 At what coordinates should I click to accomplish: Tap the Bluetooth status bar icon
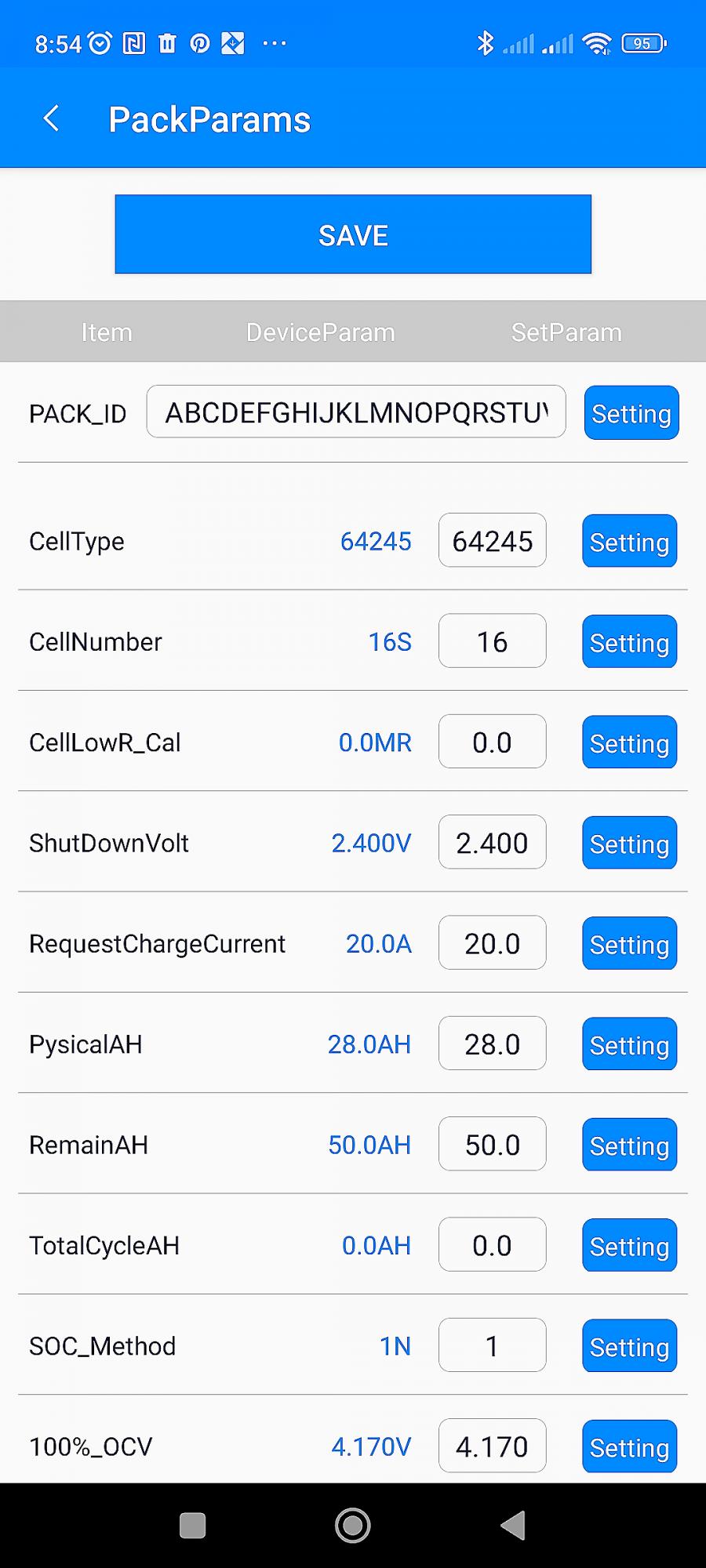(x=485, y=44)
